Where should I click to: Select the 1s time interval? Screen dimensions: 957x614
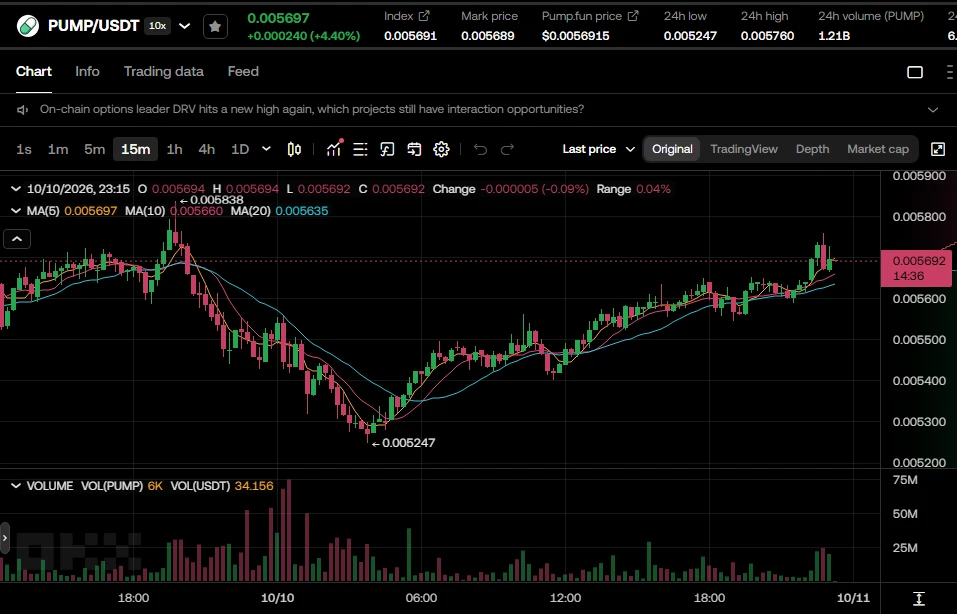point(24,149)
